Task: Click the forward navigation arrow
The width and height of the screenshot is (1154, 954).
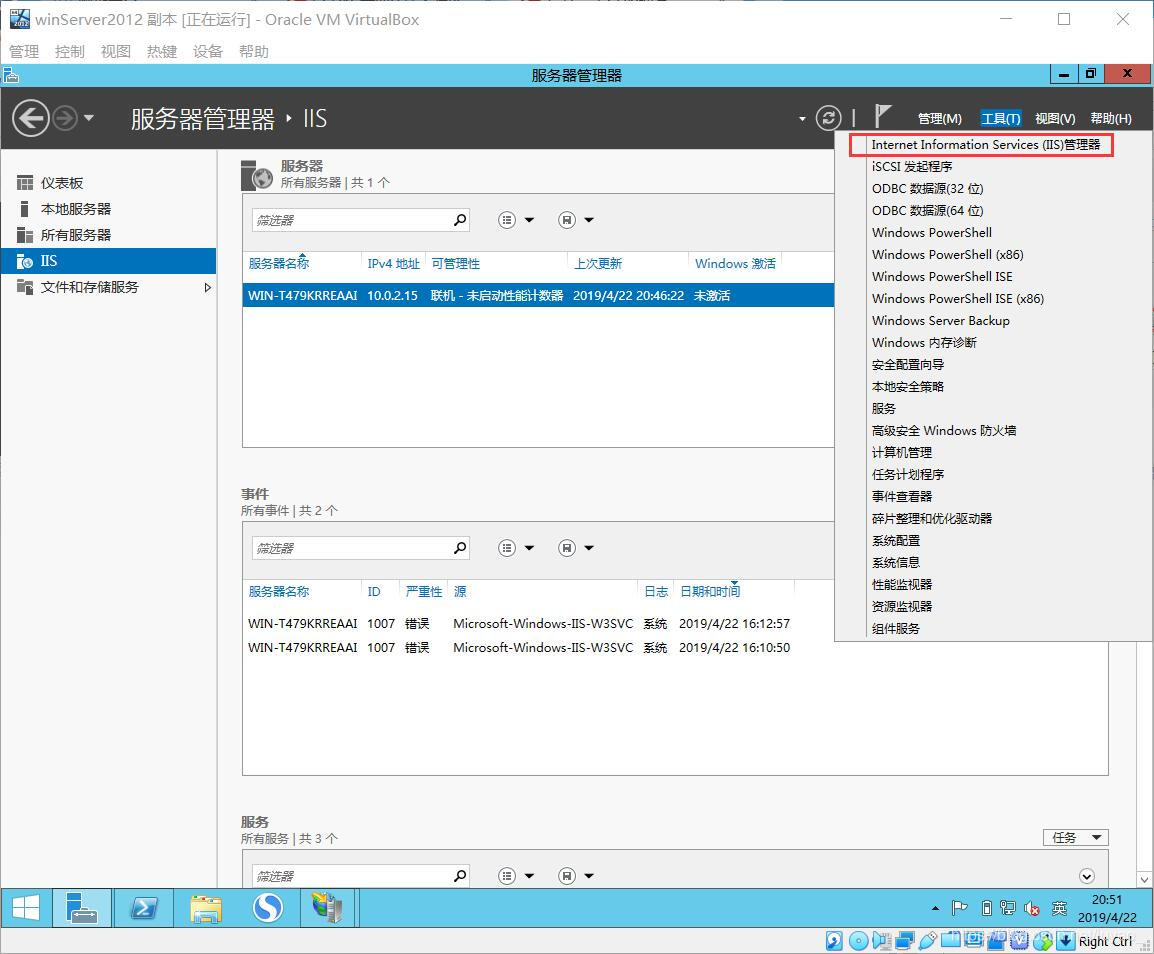Action: pos(65,118)
